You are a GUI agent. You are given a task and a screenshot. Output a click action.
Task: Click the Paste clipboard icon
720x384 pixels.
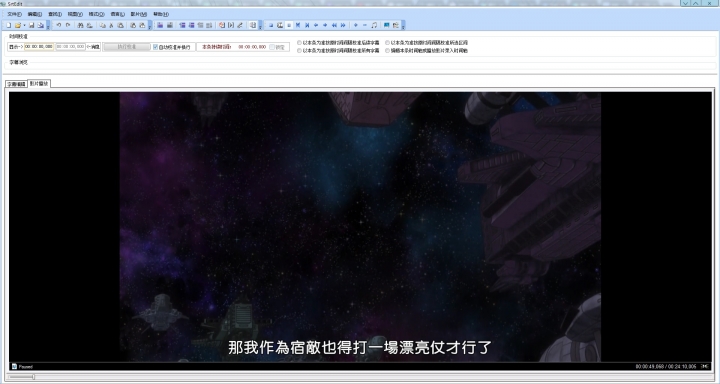click(120, 25)
